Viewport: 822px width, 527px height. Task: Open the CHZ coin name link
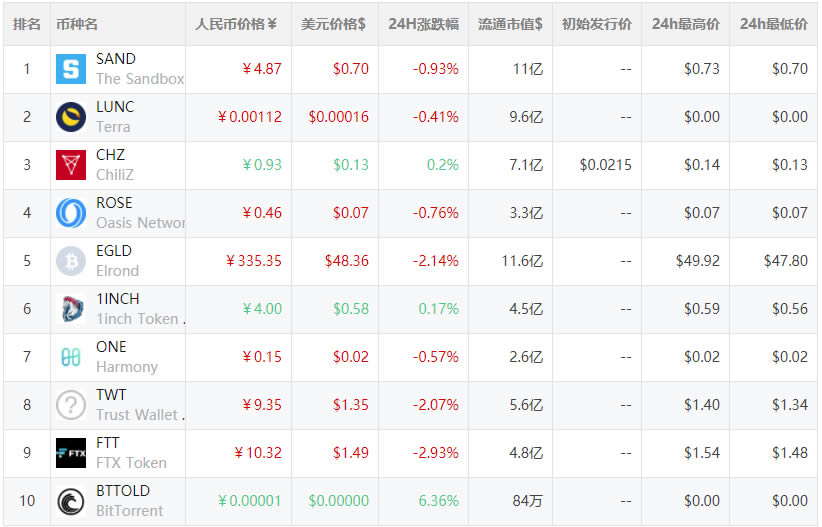[111, 155]
